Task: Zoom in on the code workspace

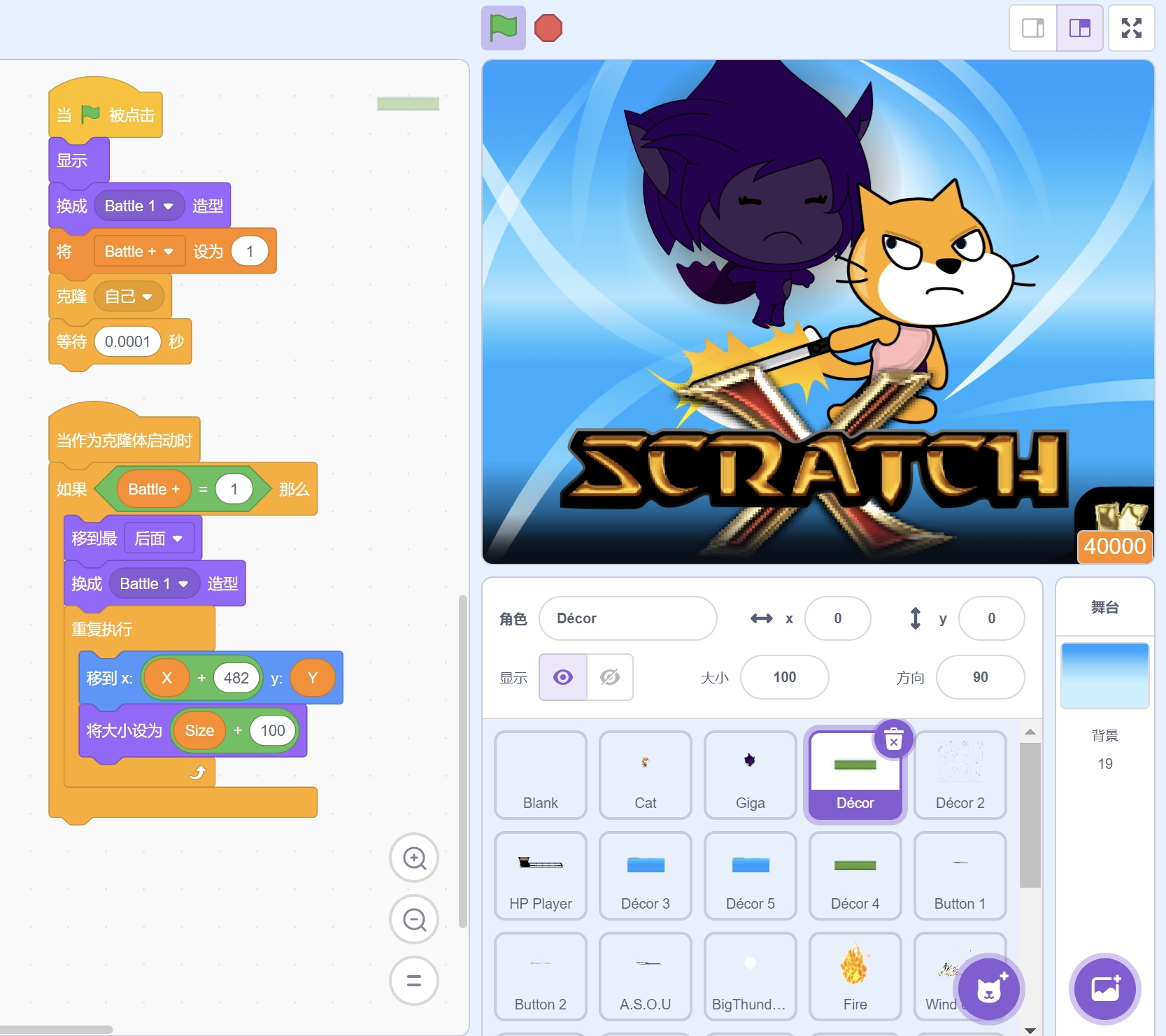Action: pos(414,858)
